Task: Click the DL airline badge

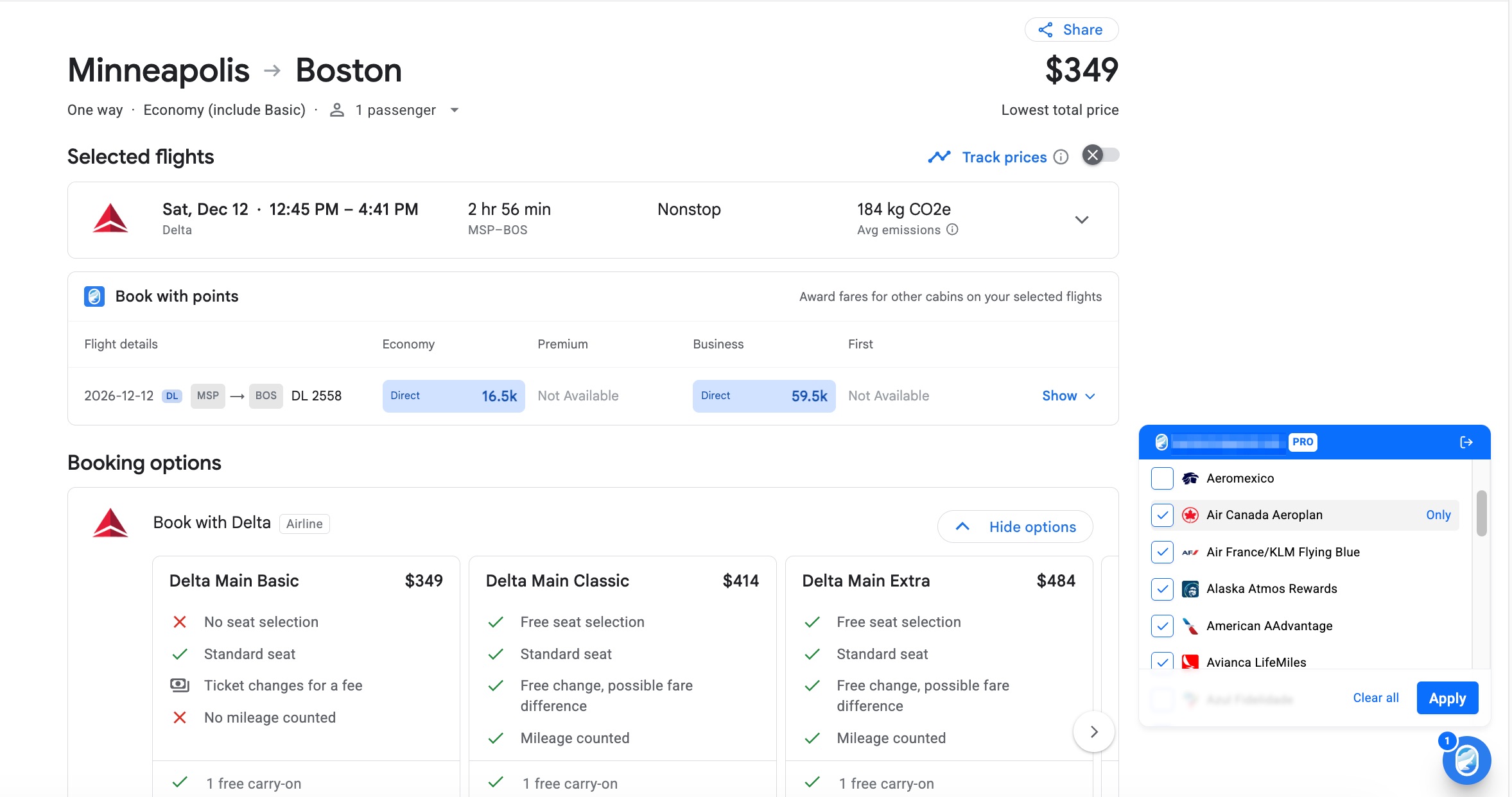Action: 172,396
